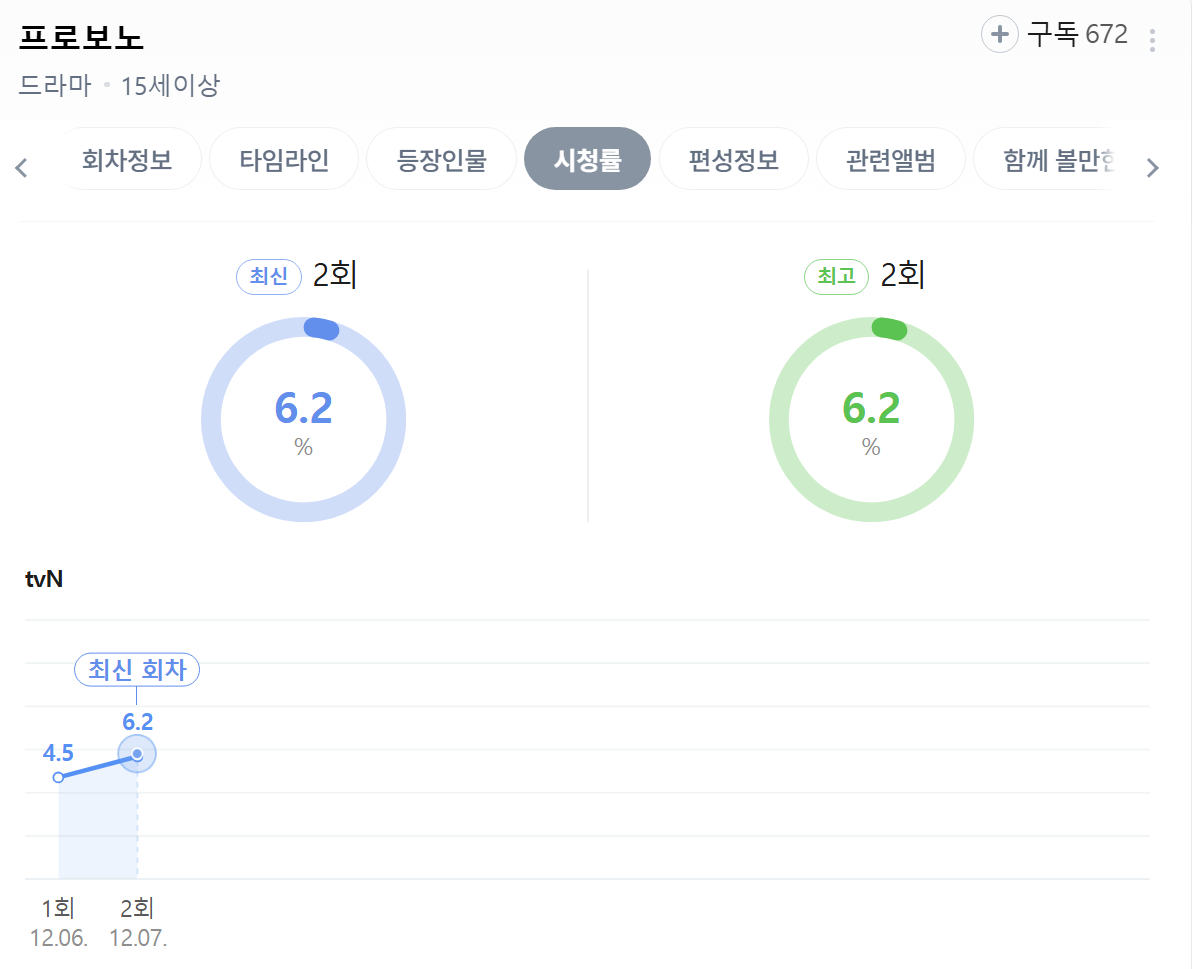The height and width of the screenshot is (969, 1193).
Task: Select the 시청률 tab
Action: pyautogui.click(x=587, y=159)
